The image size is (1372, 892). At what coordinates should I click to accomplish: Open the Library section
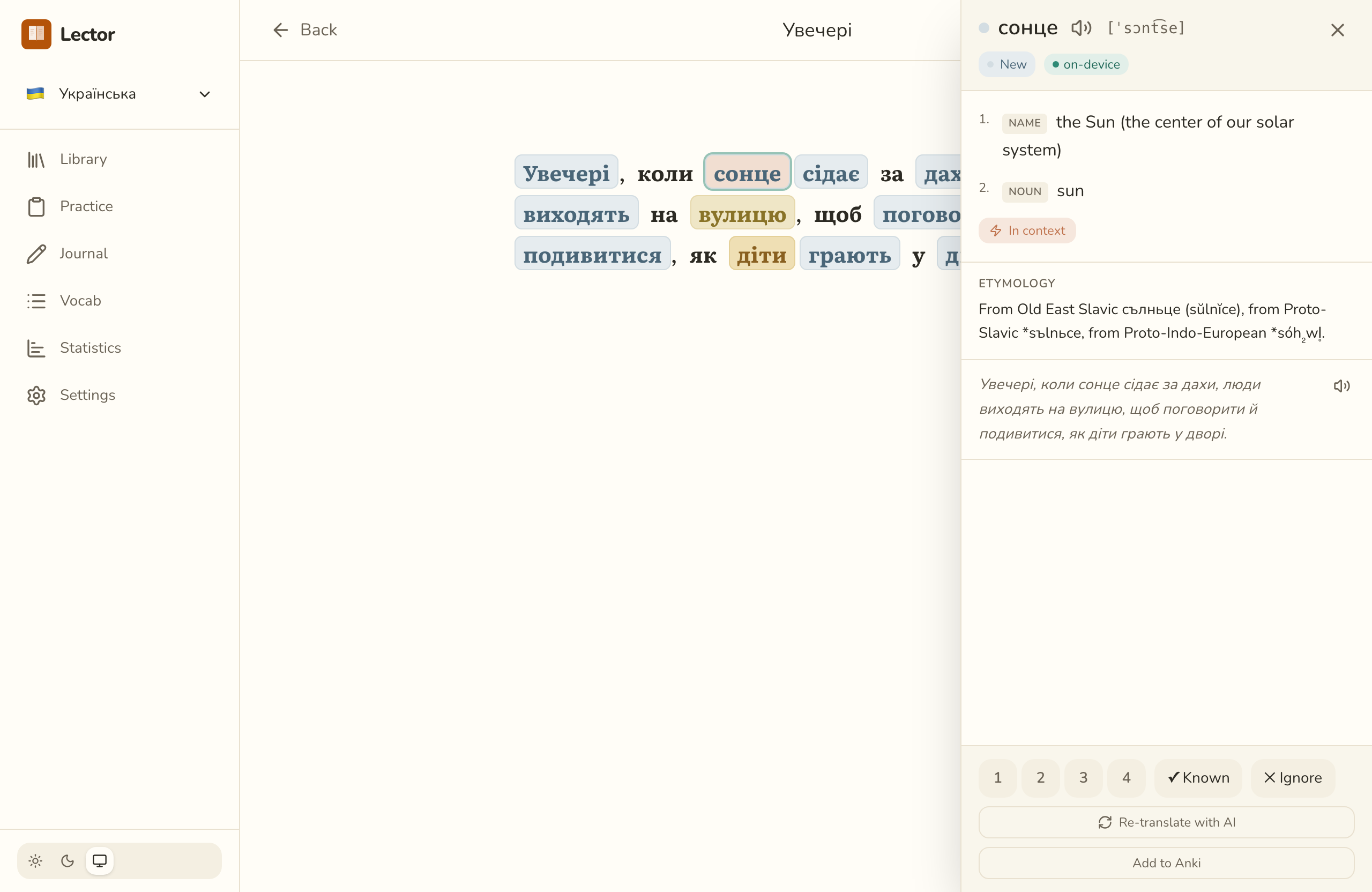120,159
